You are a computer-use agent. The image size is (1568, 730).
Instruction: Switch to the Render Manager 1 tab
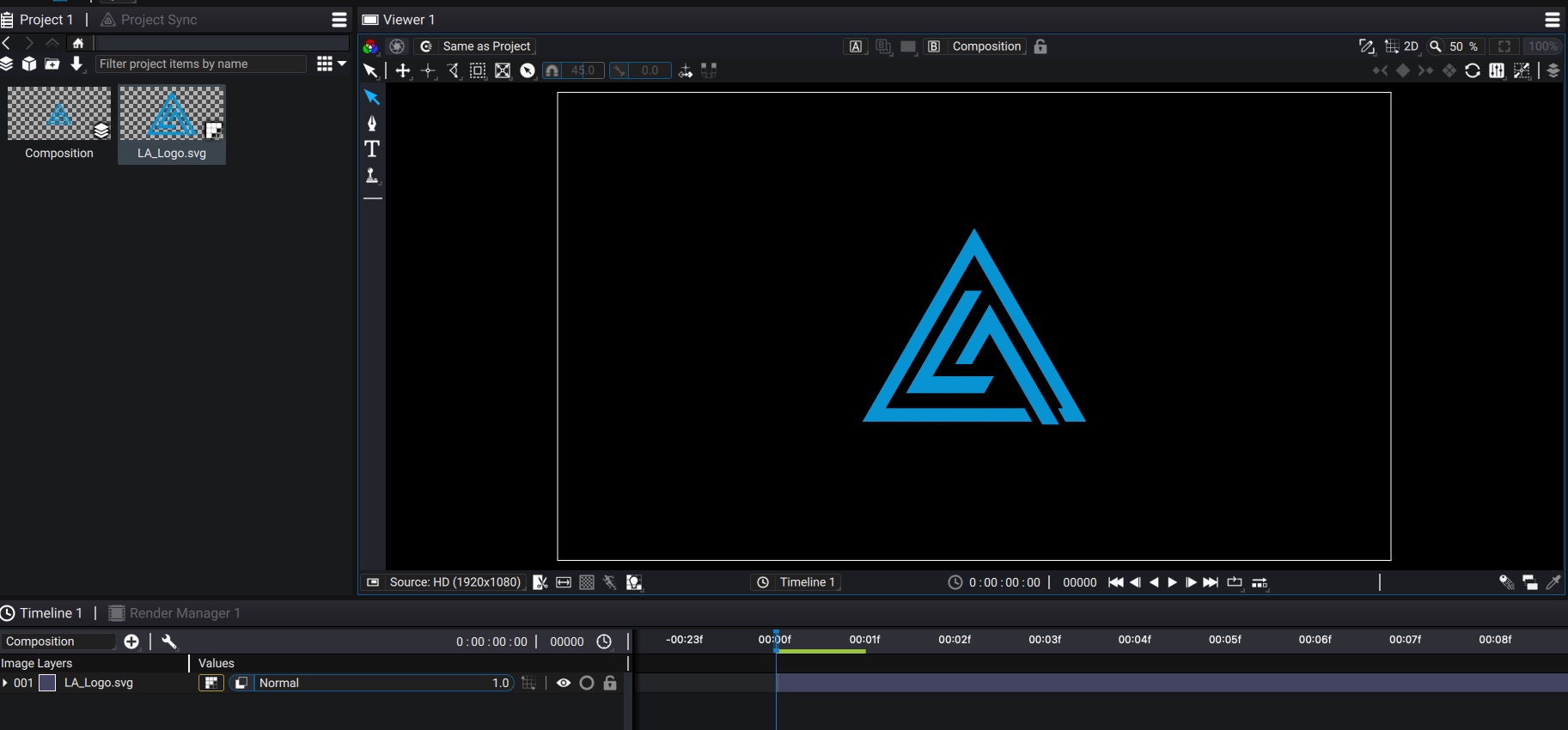click(x=174, y=613)
